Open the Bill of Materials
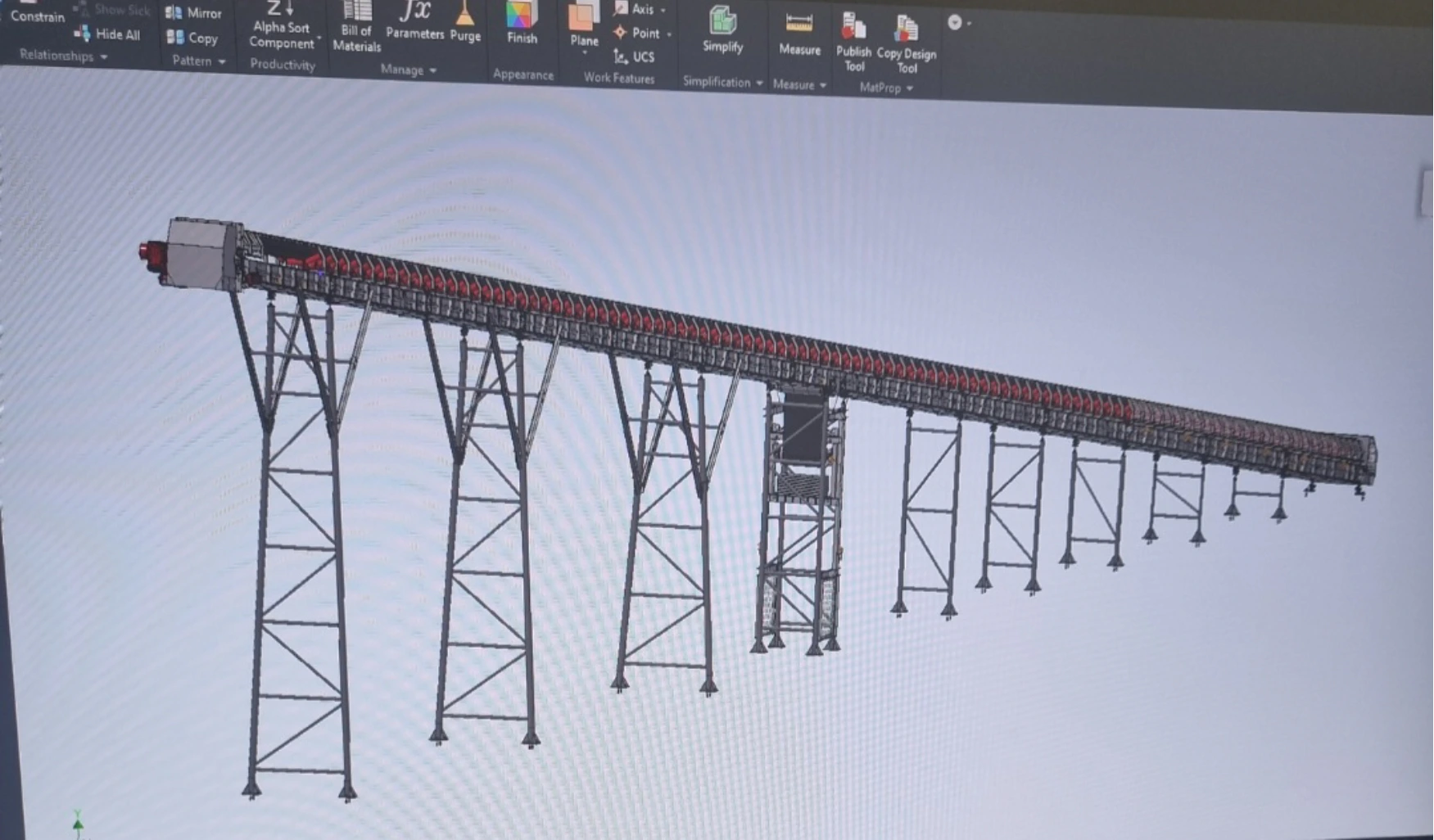 coord(356,27)
